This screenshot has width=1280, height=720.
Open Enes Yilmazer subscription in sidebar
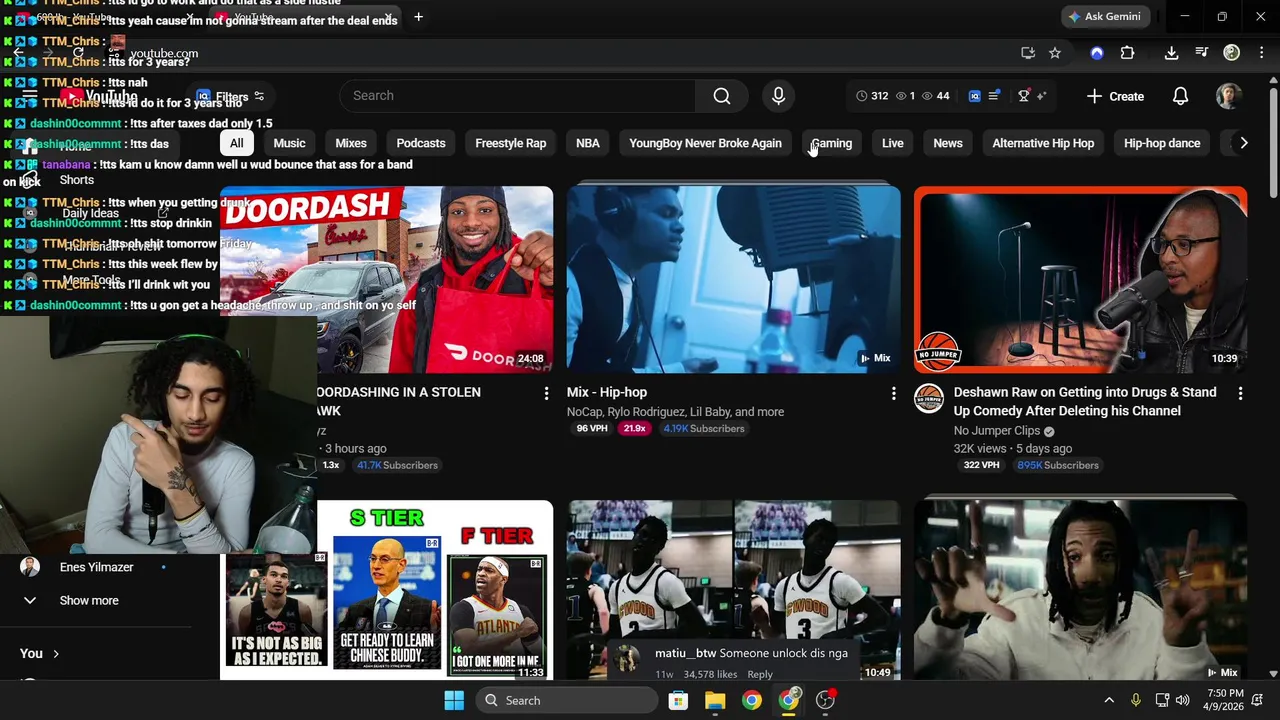96,567
